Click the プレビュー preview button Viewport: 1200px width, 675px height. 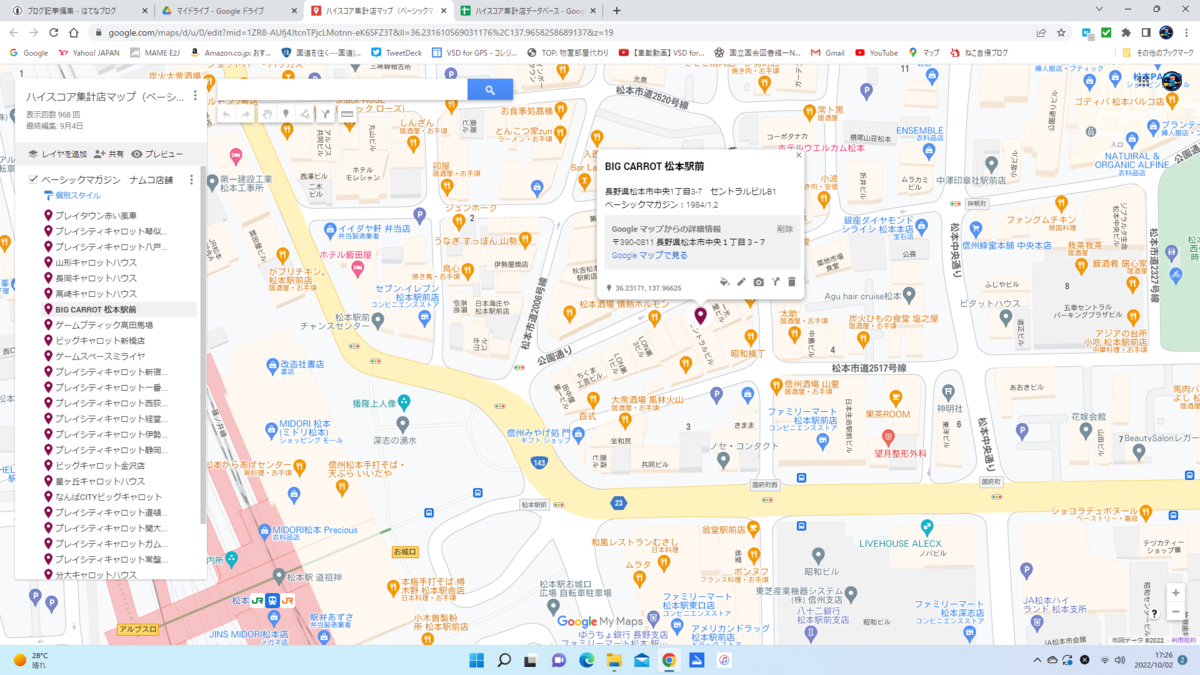coord(157,154)
